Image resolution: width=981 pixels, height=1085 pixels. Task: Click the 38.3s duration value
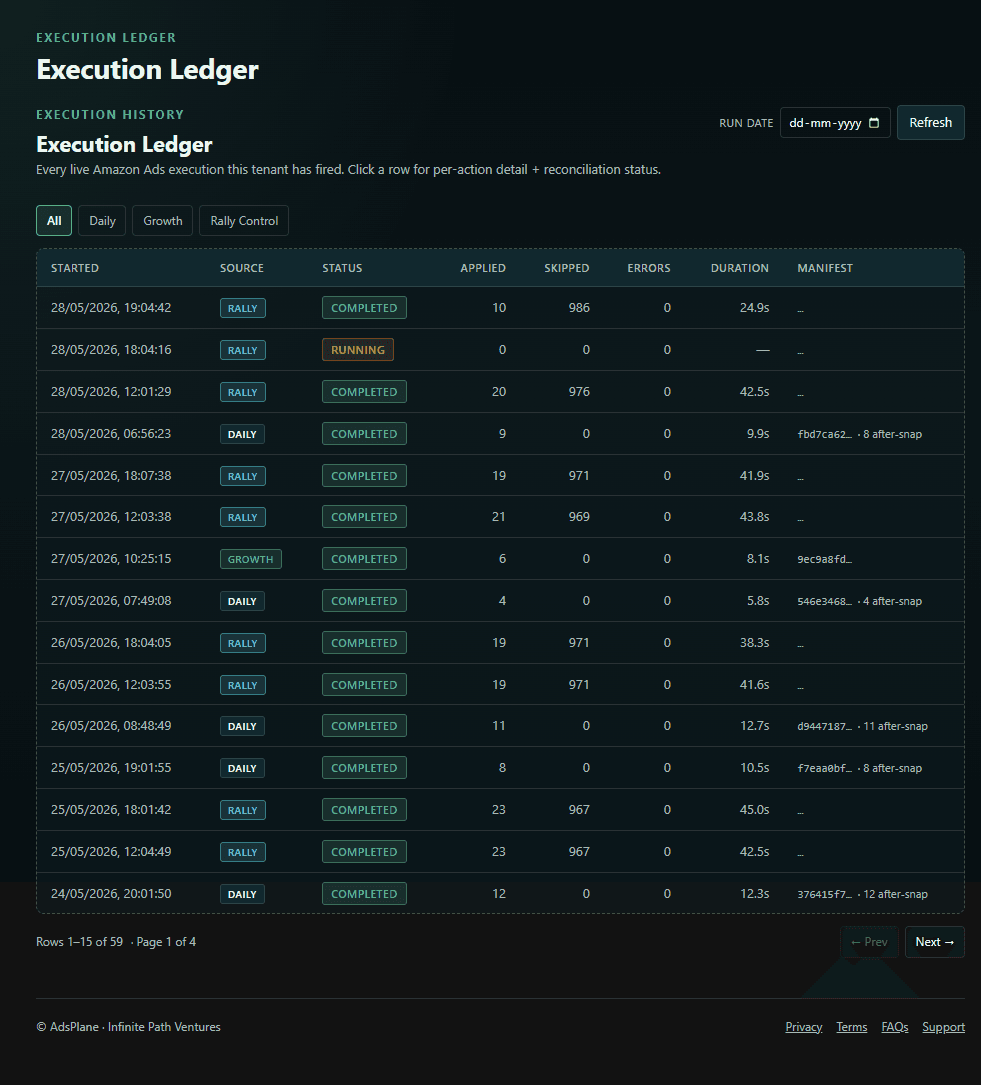coord(754,643)
